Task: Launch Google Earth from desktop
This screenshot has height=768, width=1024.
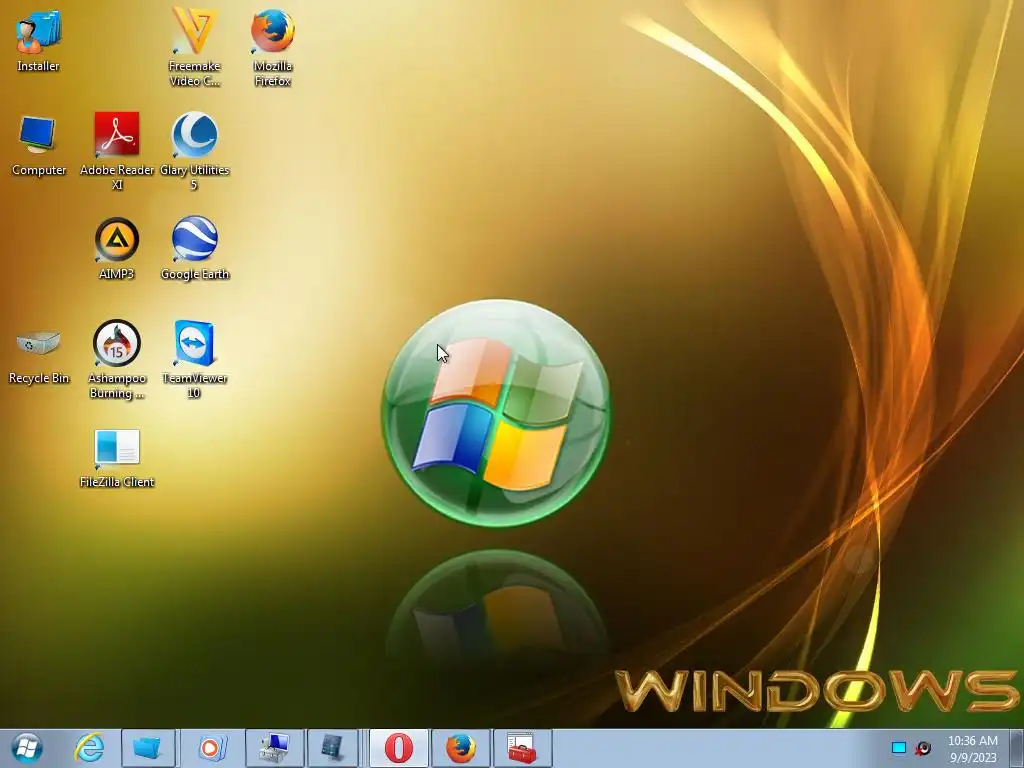Action: [x=194, y=248]
